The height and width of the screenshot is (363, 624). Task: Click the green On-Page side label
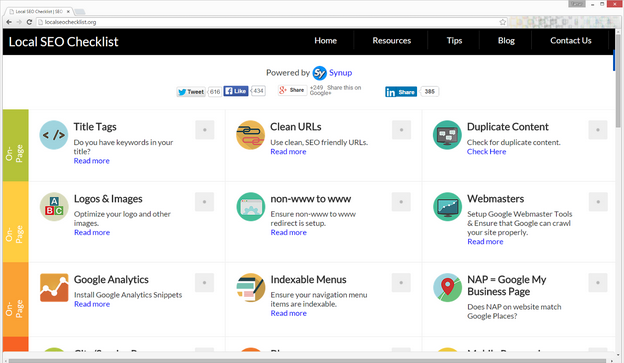click(x=16, y=146)
